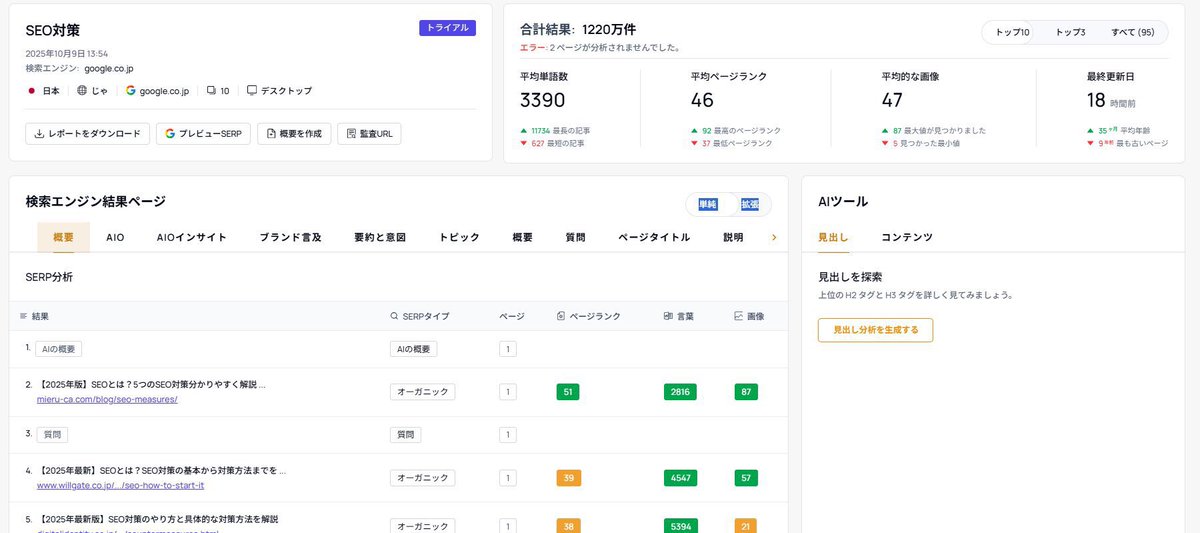Open www.willgate.co.jp seo-how-to-start-it link
The height and width of the screenshot is (533, 1200).
(x=120, y=485)
